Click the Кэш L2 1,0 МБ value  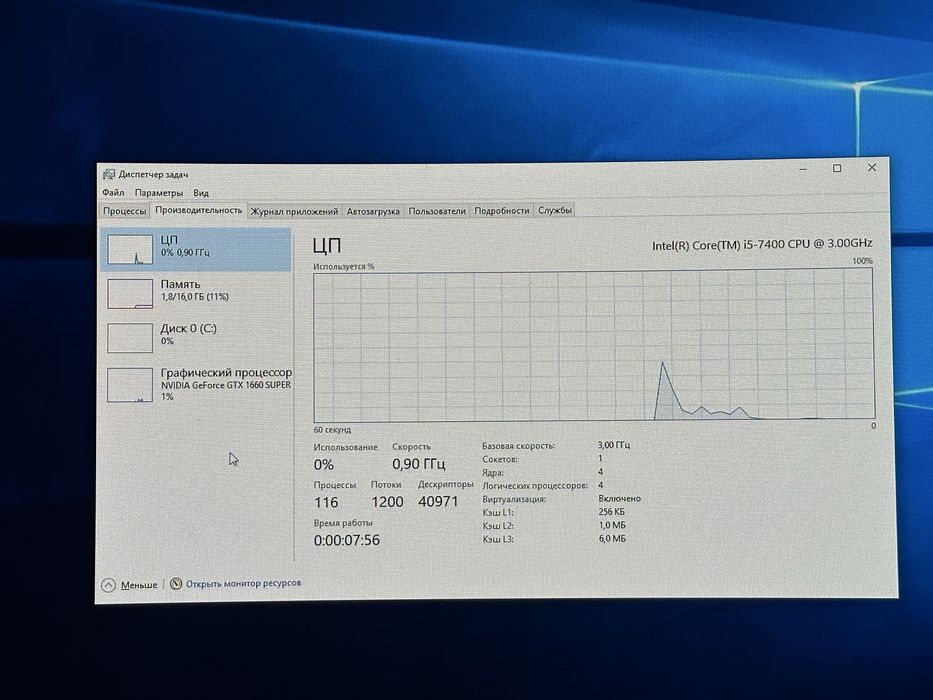click(x=612, y=525)
